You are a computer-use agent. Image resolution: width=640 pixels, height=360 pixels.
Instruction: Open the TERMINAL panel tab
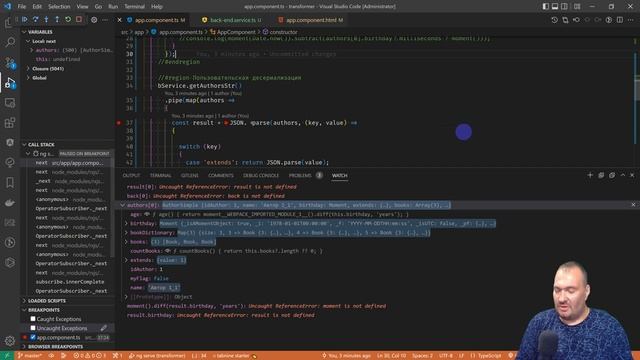pos(160,176)
